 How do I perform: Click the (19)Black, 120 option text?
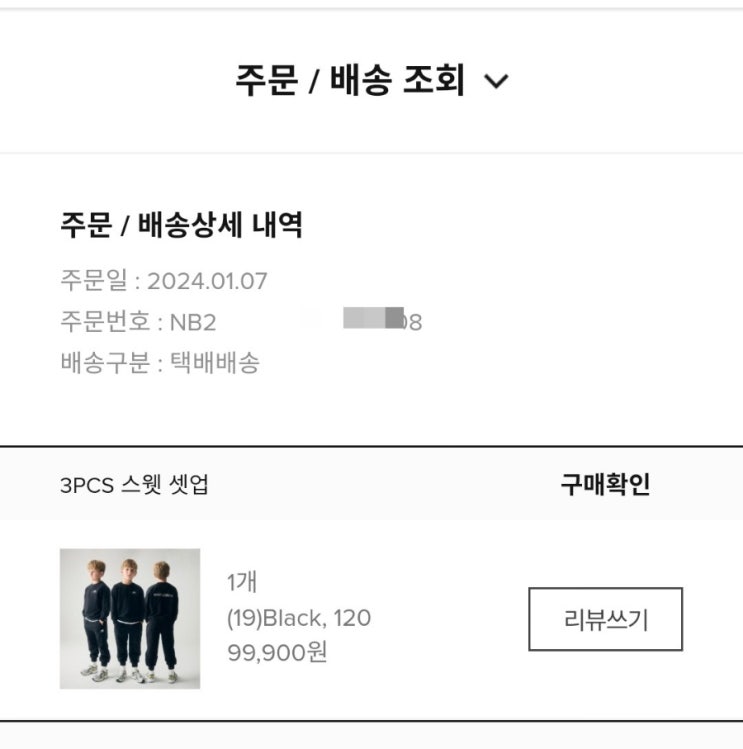tap(299, 618)
